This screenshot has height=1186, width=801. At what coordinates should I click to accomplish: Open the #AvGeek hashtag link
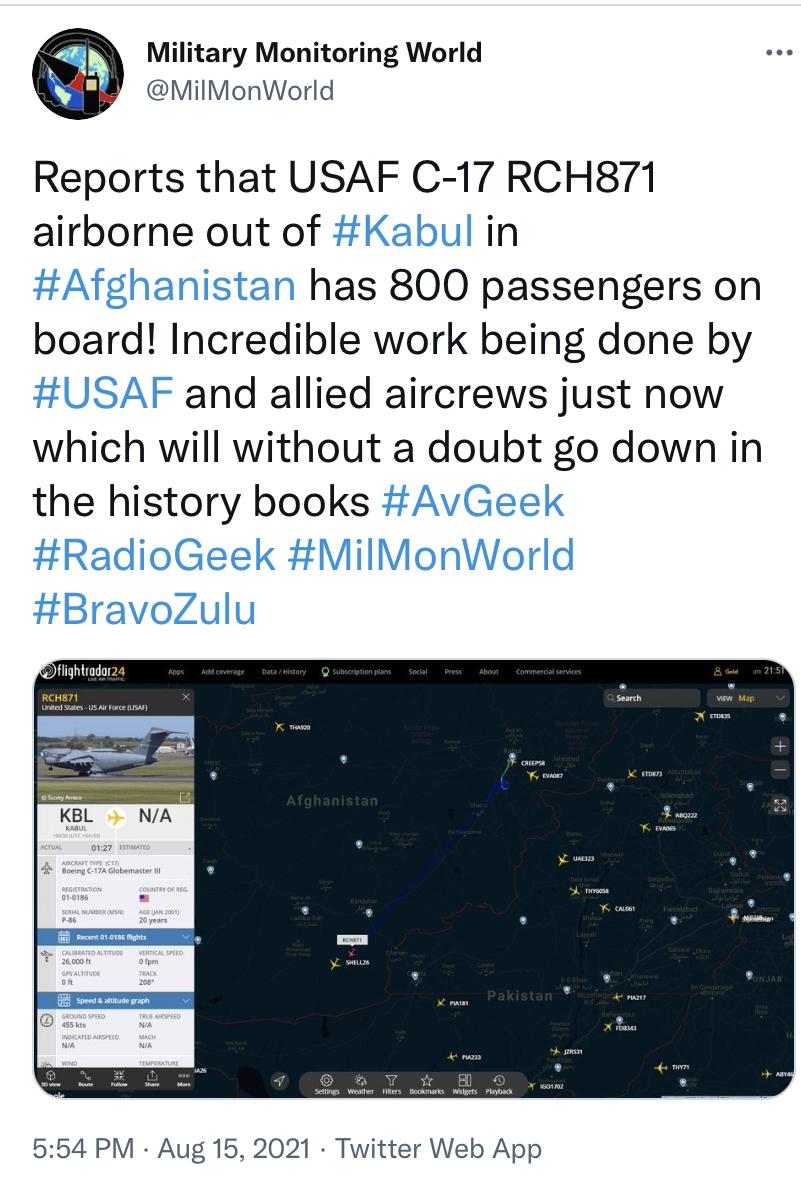click(473, 502)
